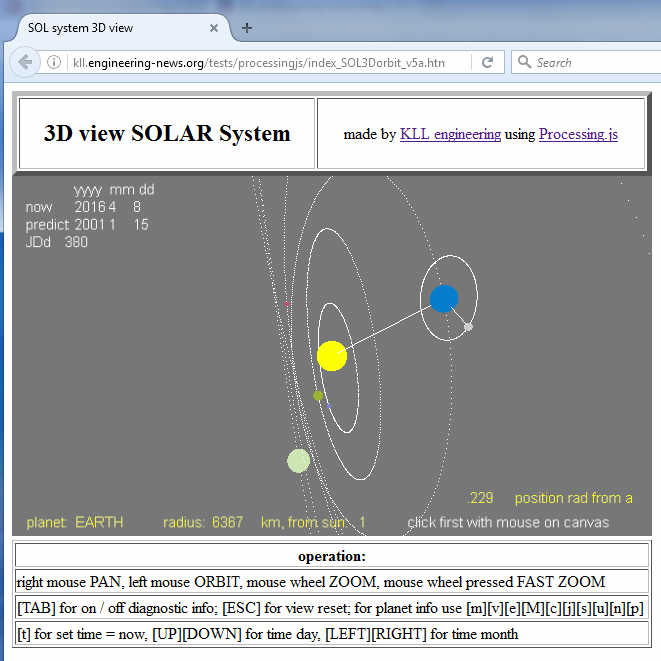Close the SOL system 3D view tab
The height and width of the screenshot is (661, 661).
coord(213,27)
